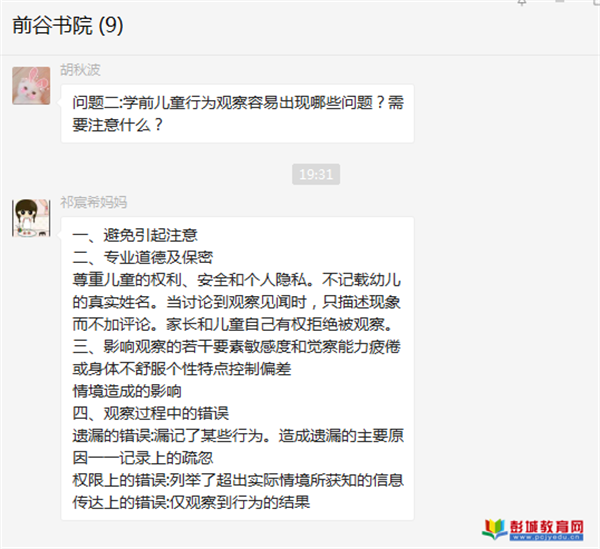The width and height of the screenshot is (600, 549).
Task: Click the line 一、避免引起注意
Action: (x=135, y=235)
